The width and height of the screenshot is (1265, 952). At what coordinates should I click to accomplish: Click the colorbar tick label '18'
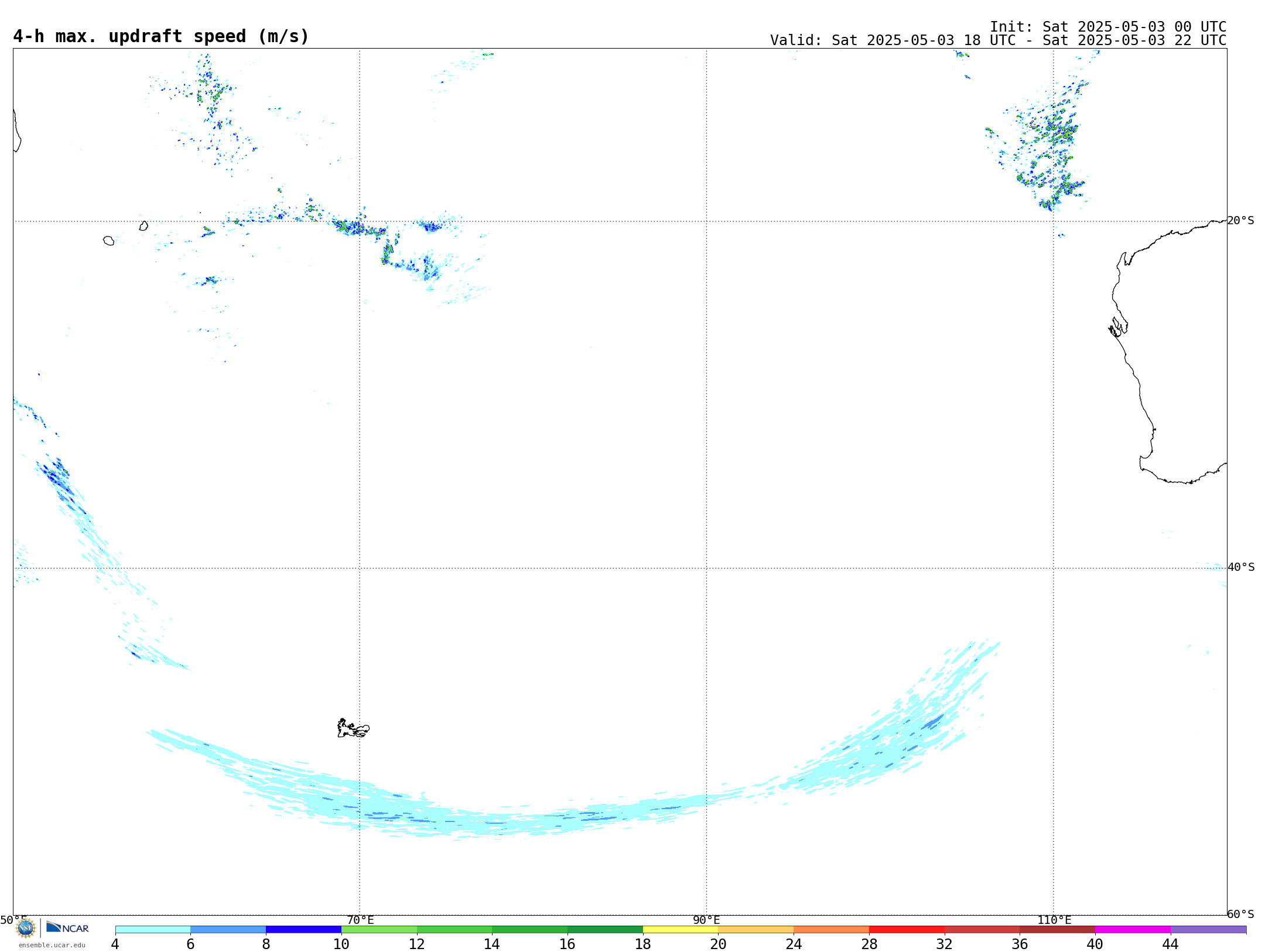click(x=643, y=944)
